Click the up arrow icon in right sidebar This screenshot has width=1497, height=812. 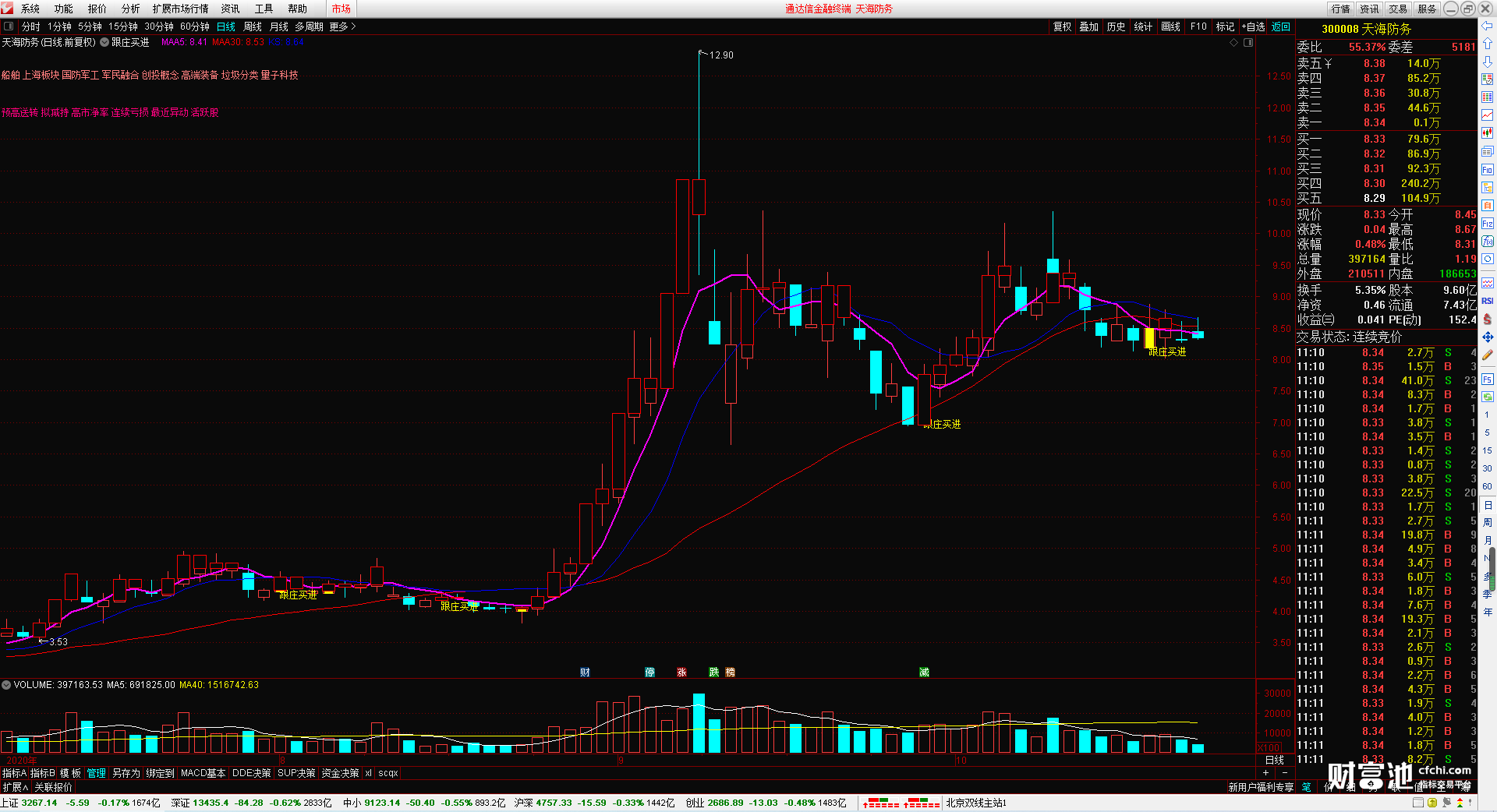coord(1488,44)
